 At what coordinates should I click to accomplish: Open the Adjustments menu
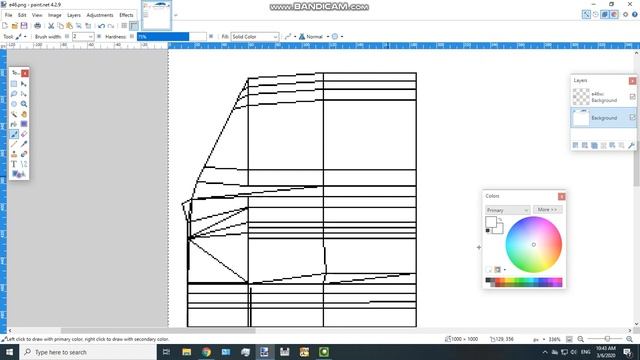[x=100, y=15]
